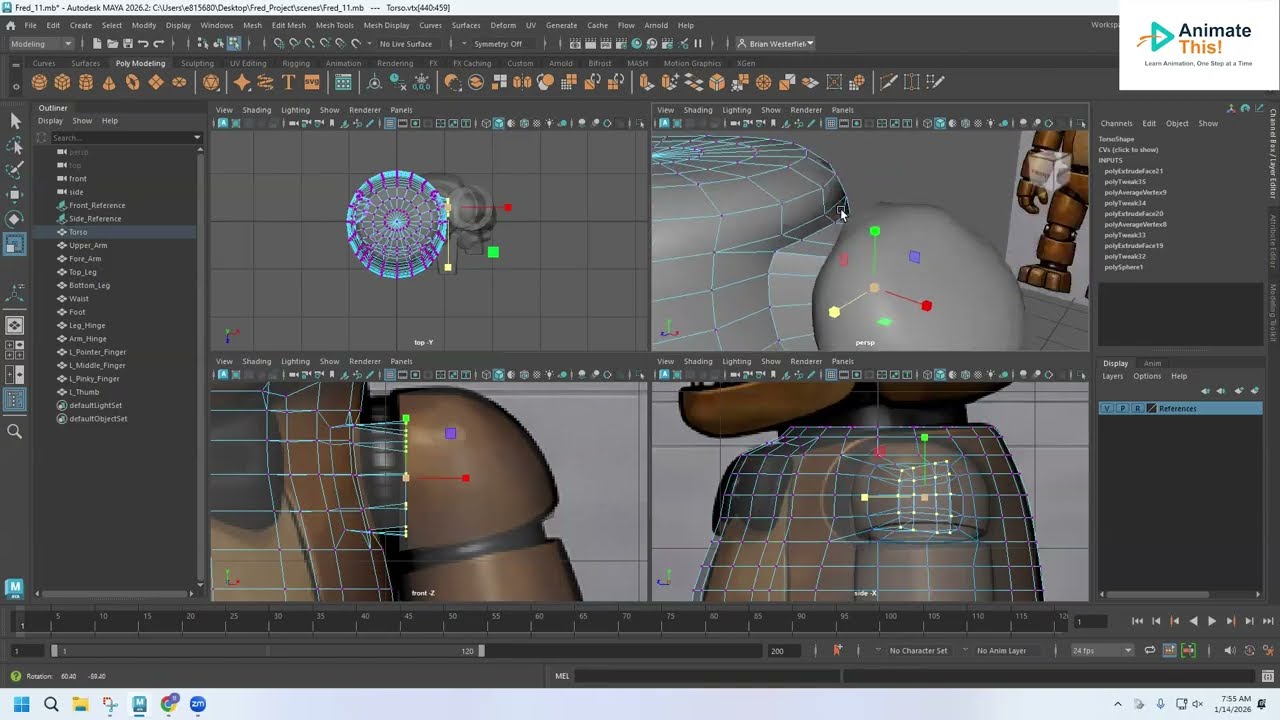This screenshot has height=720, width=1280.
Task: Open the Deform menu
Action: [503, 25]
